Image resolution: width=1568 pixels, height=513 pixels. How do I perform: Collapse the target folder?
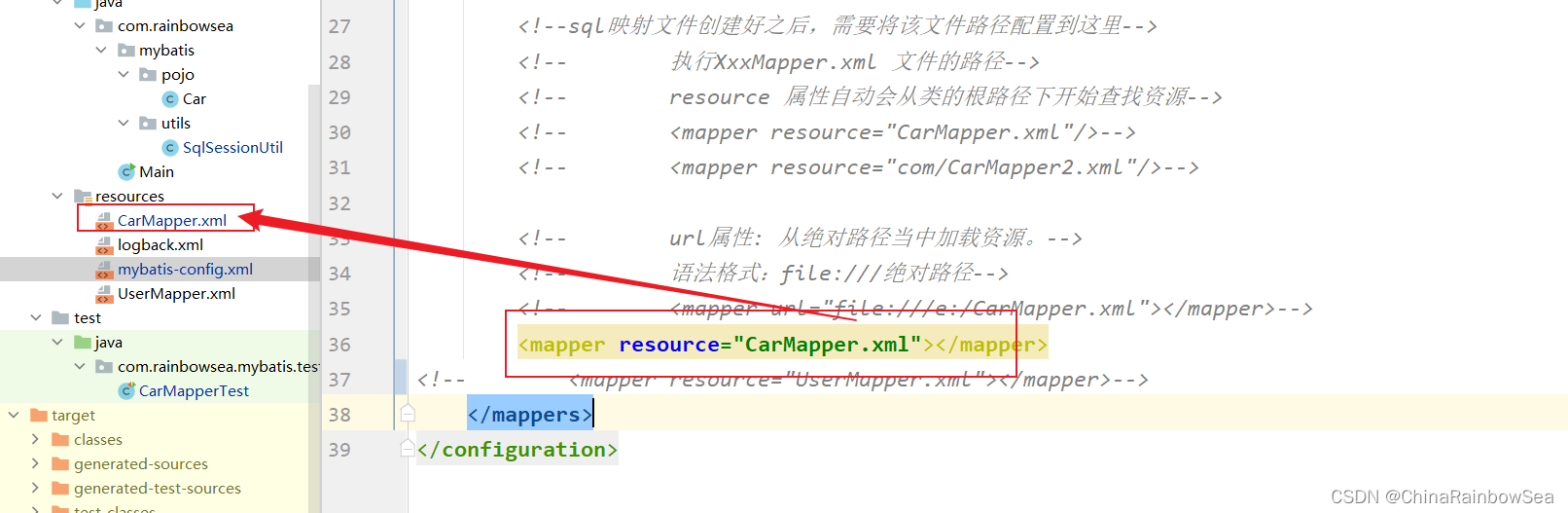click(14, 415)
